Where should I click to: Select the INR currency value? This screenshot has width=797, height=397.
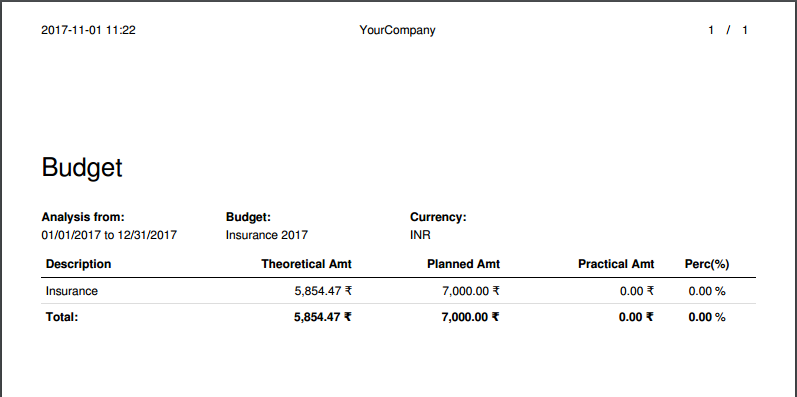(420, 235)
